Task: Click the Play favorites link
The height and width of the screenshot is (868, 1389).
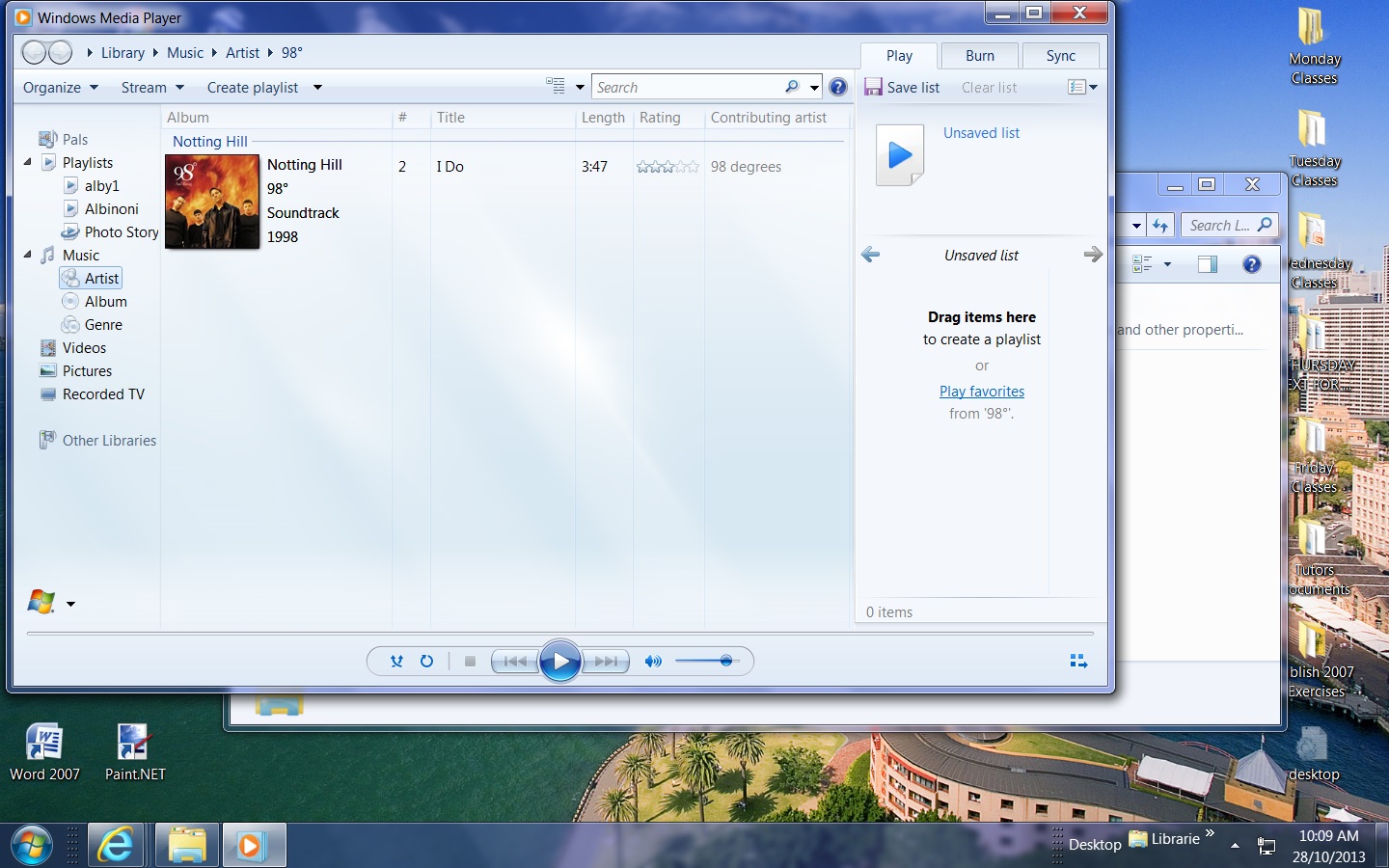Action: coord(982,392)
